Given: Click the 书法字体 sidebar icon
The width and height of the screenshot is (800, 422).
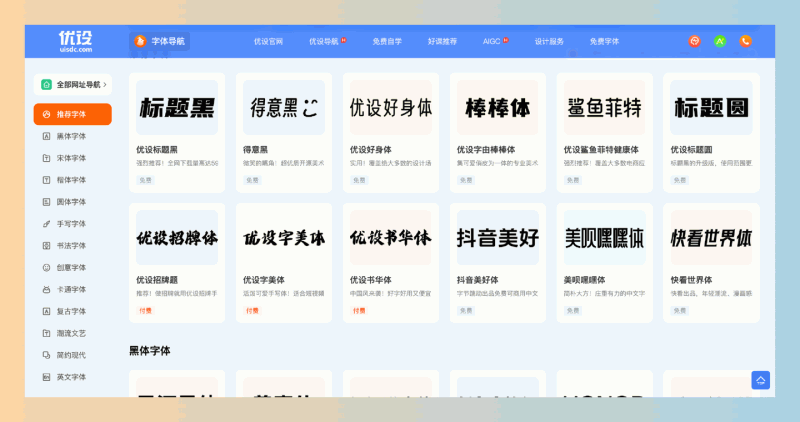Looking at the screenshot, I should pos(46,246).
